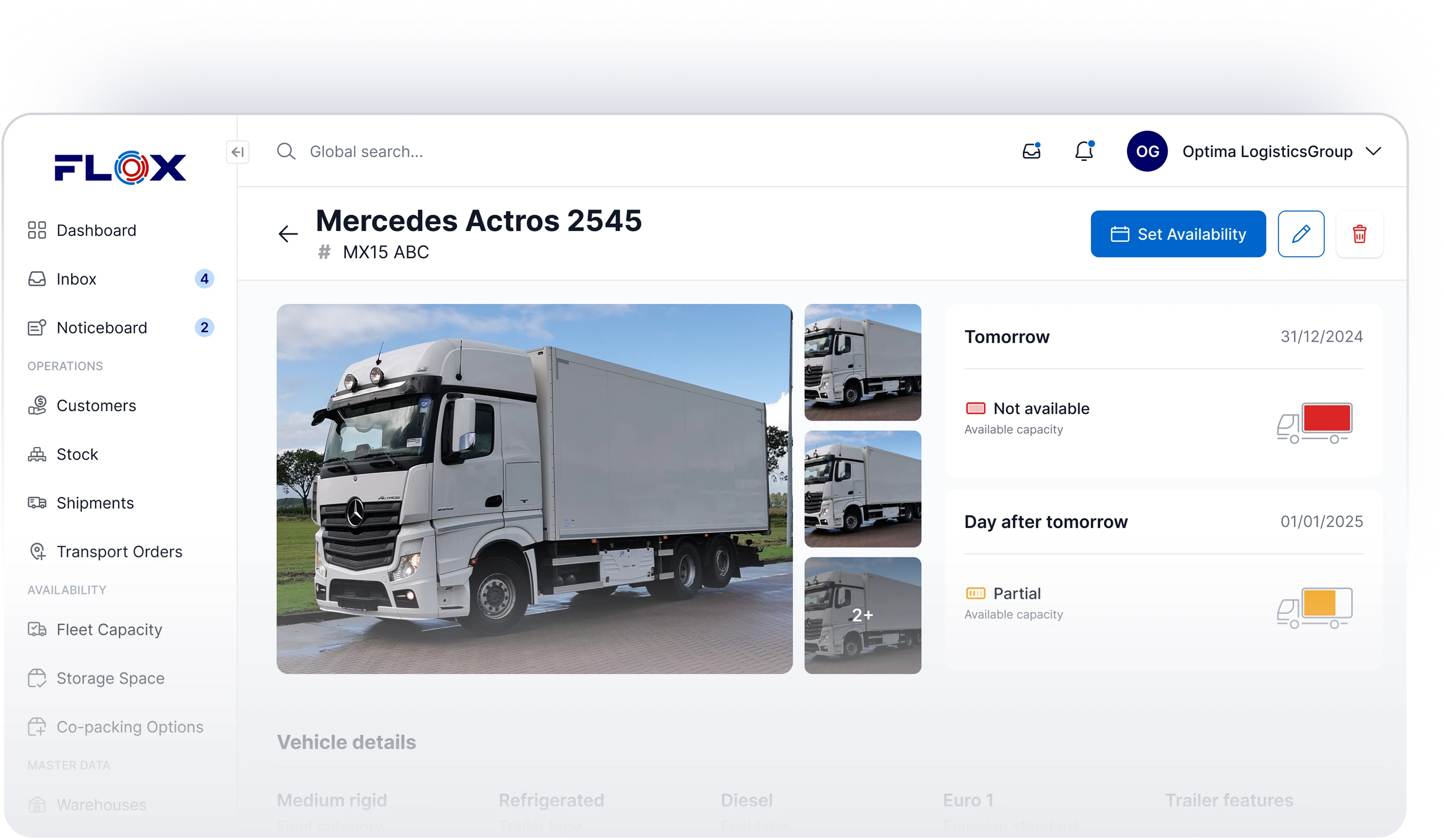The width and height of the screenshot is (1444, 840).
Task: Click the search magnifier icon
Action: (x=286, y=151)
